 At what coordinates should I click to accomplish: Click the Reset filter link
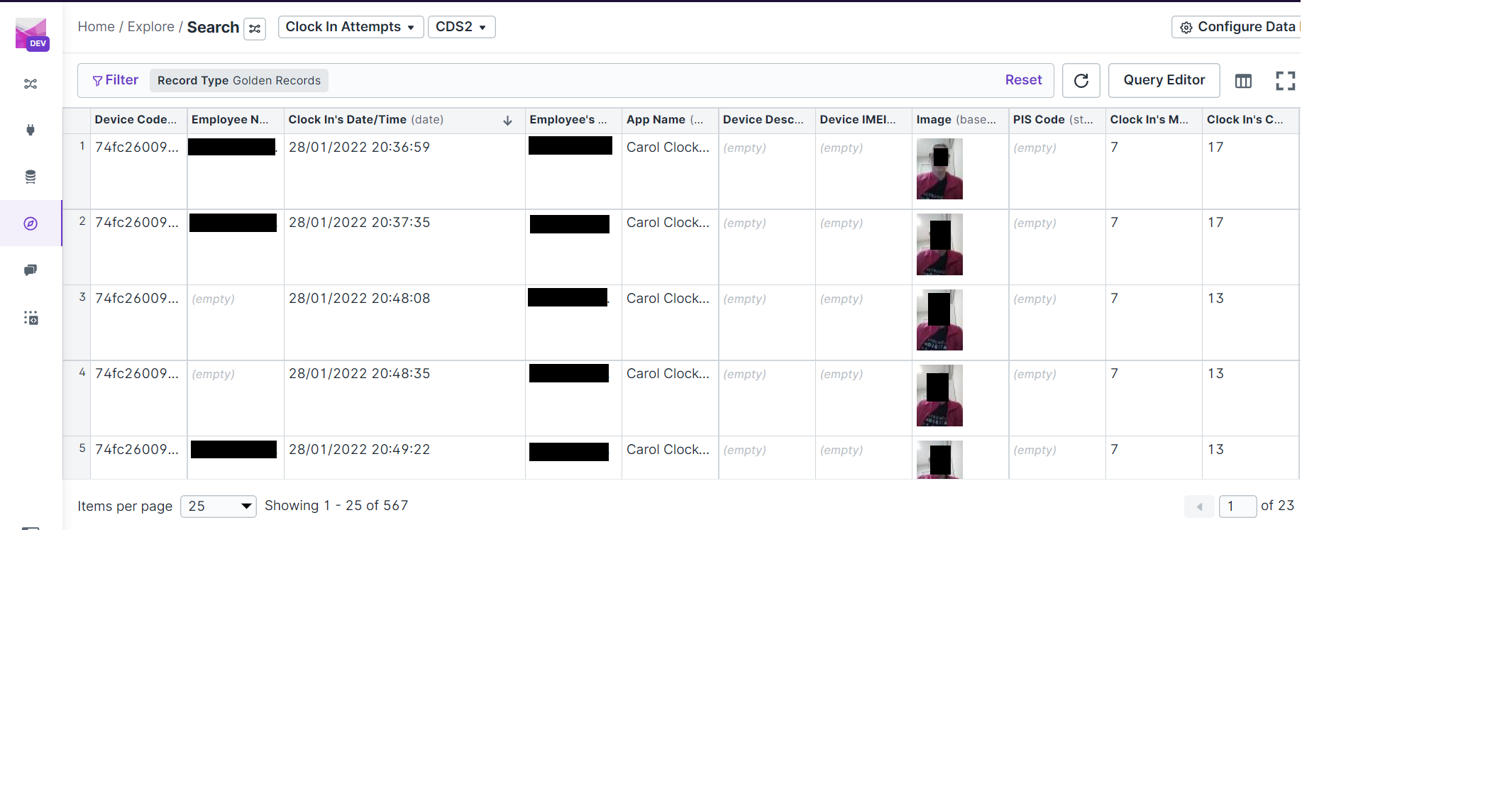[1023, 80]
